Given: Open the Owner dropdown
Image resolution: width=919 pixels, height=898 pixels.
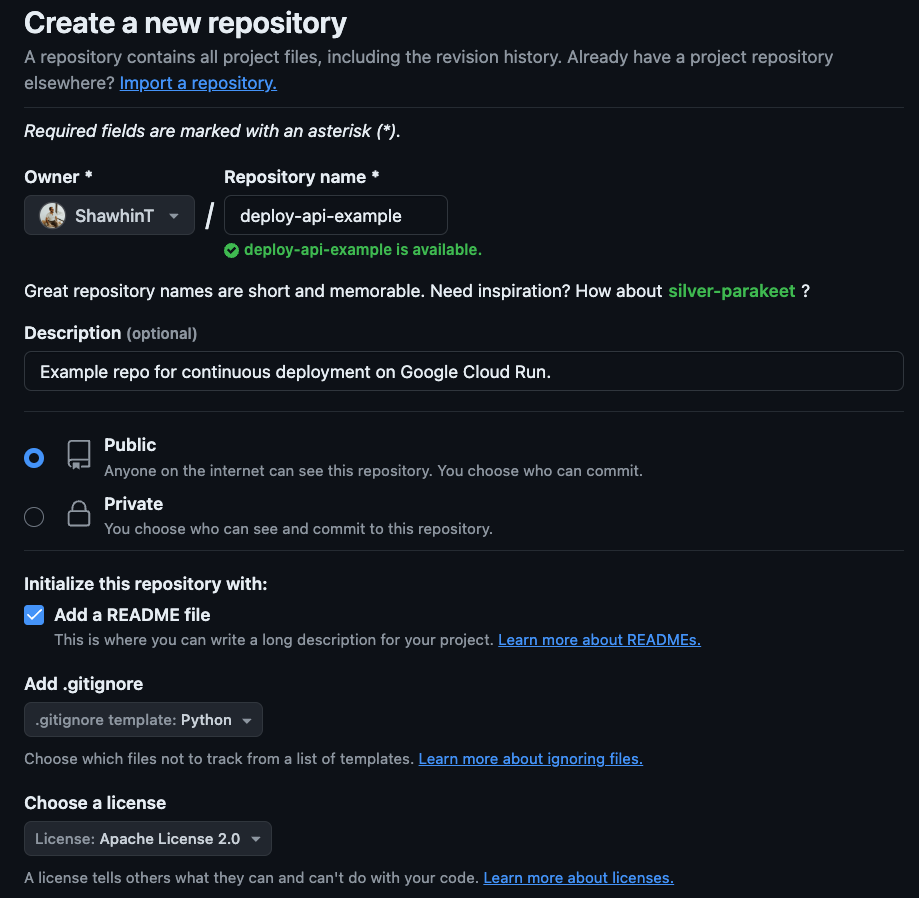Looking at the screenshot, I should [109, 215].
